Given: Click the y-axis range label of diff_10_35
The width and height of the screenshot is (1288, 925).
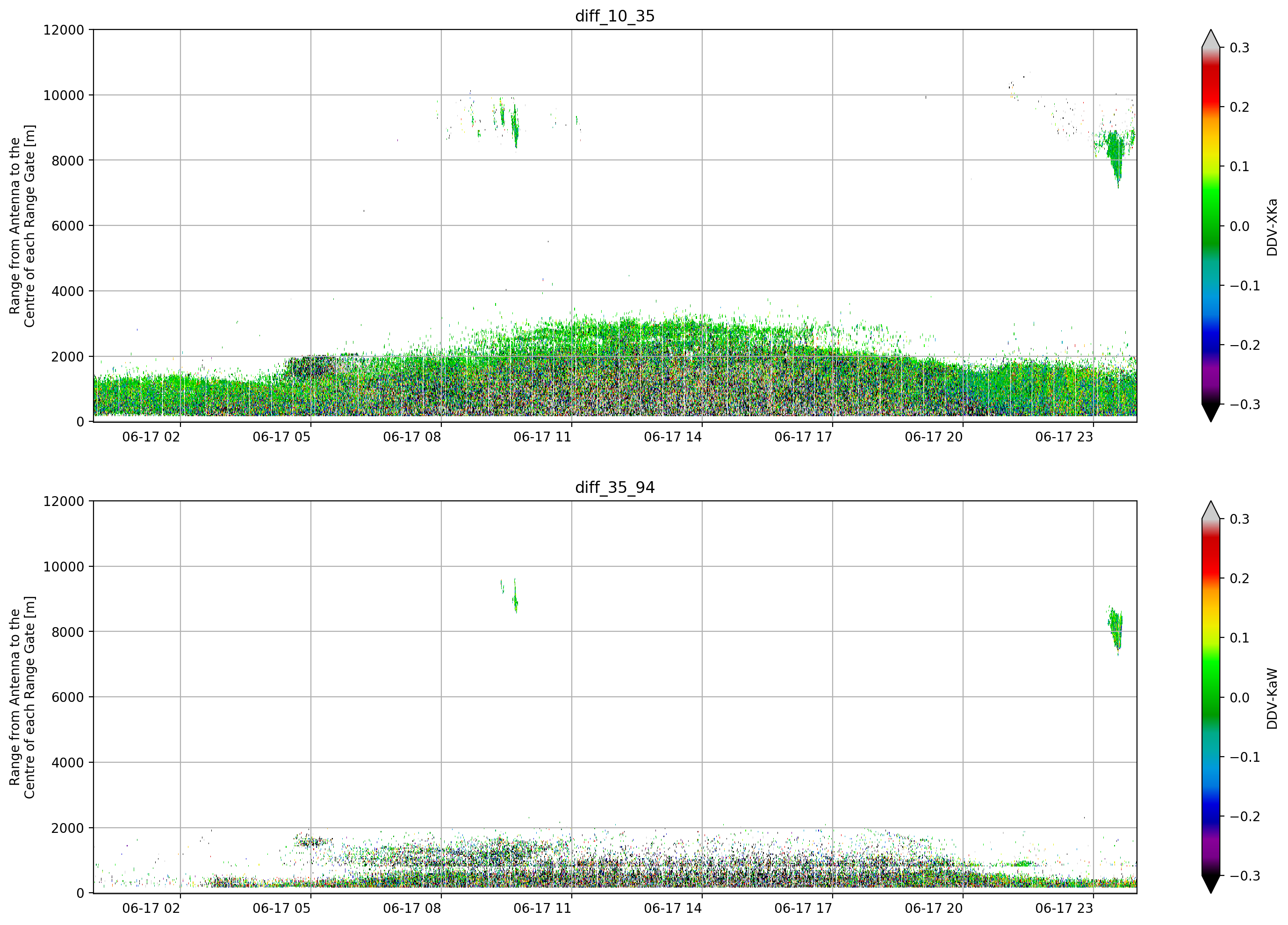Looking at the screenshot, I should pos(22,225).
